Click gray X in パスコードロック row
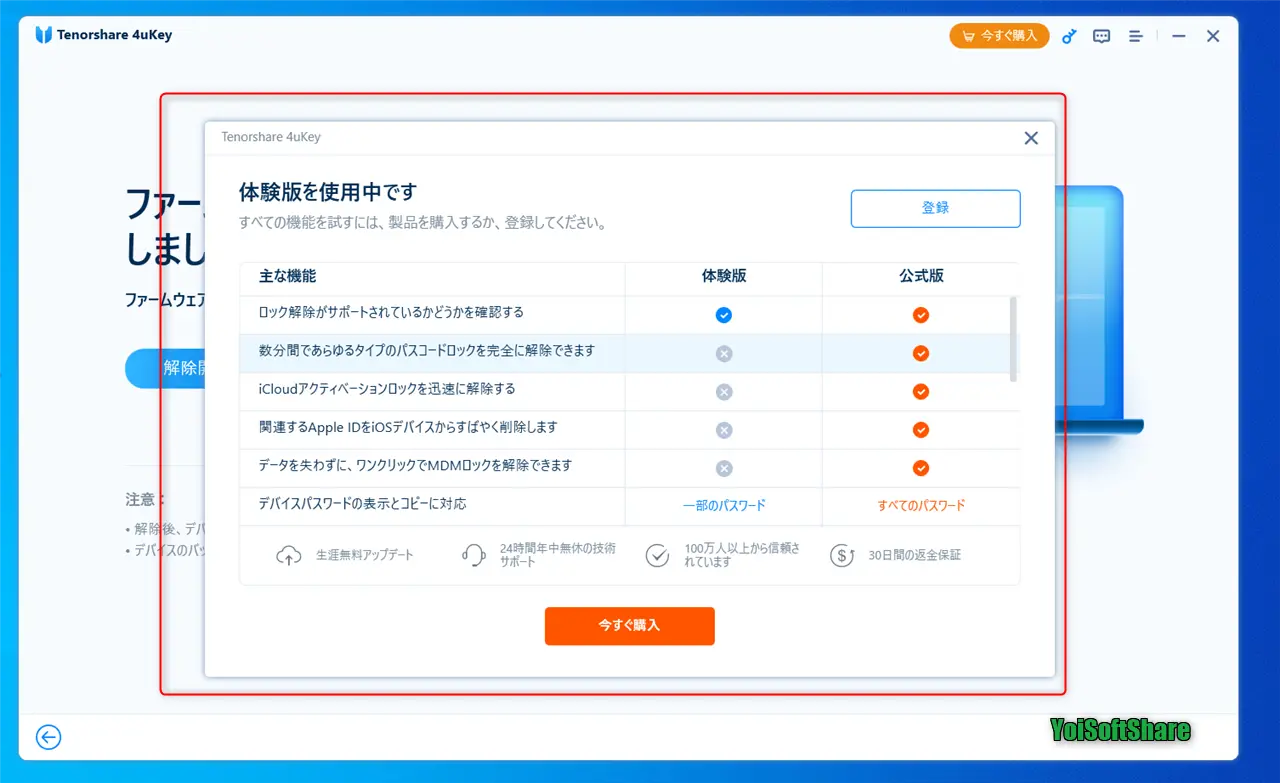The image size is (1280, 783). 724,353
